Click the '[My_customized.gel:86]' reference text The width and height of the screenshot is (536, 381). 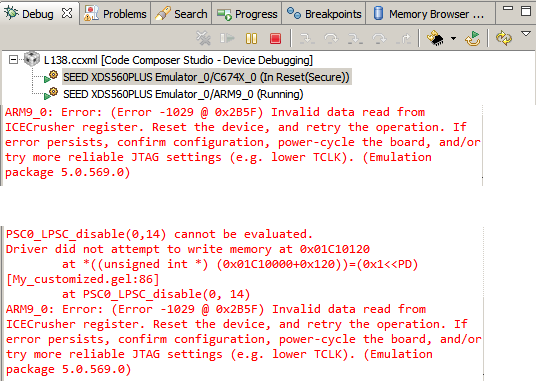(x=83, y=279)
